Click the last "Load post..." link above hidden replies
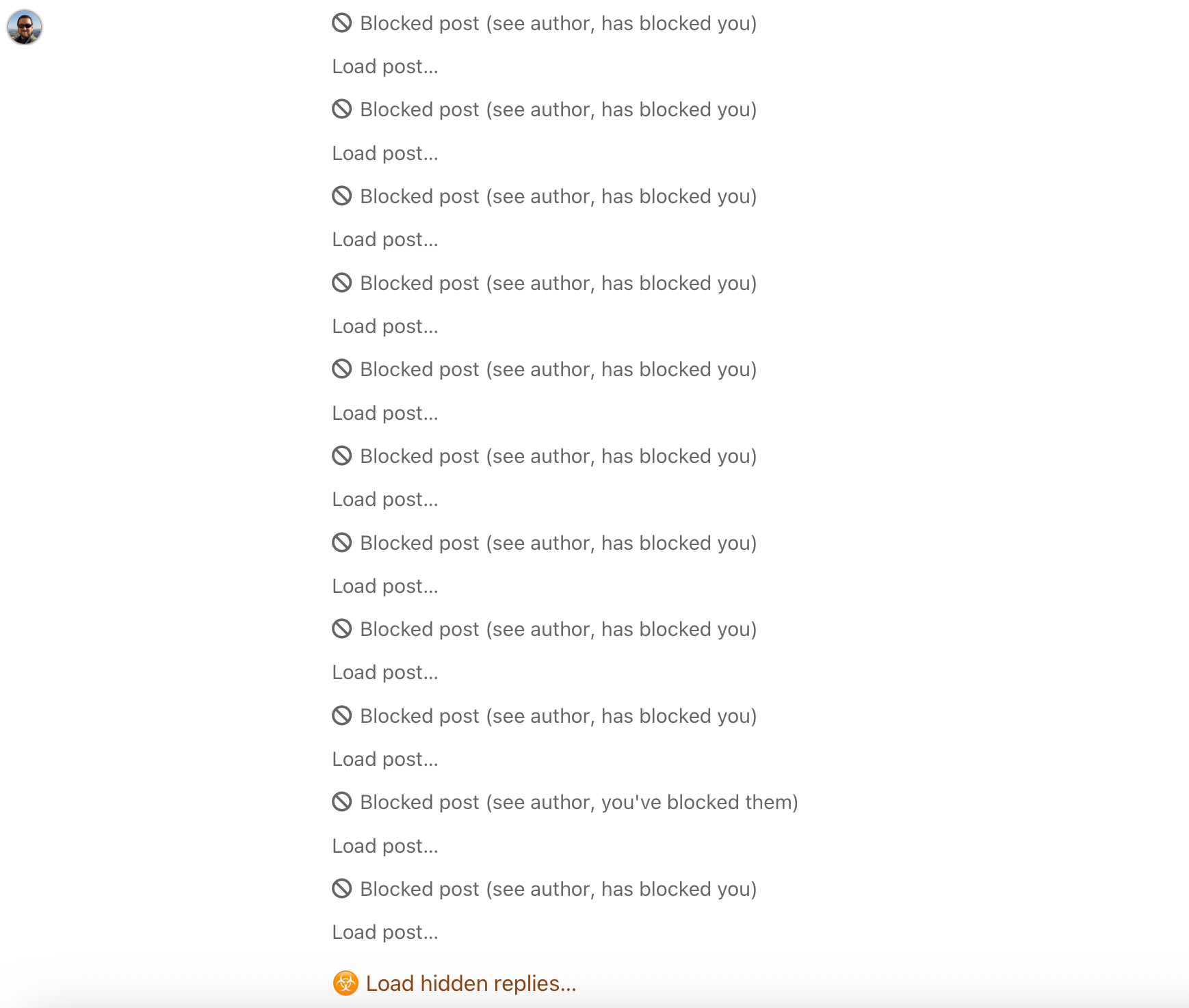This screenshot has height=1008, width=1189. [385, 932]
